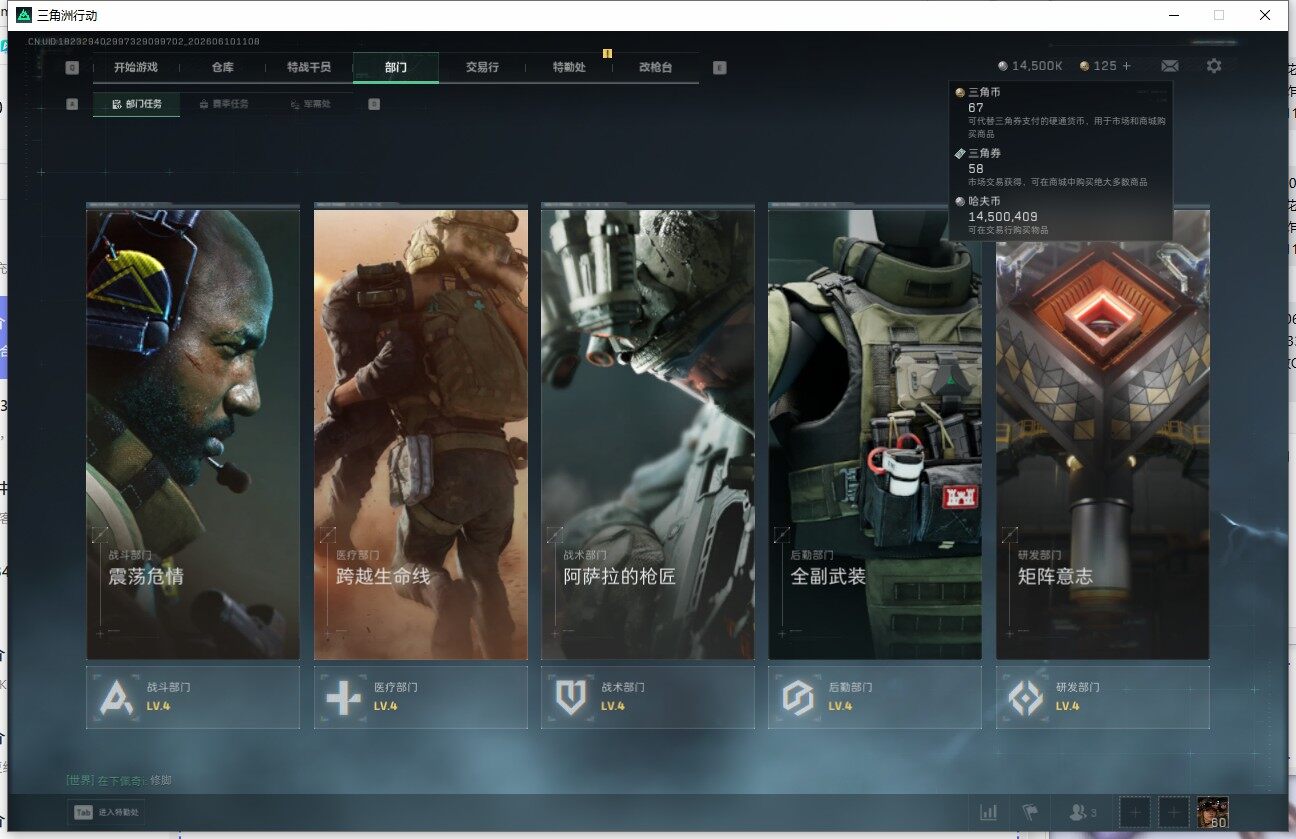The height and width of the screenshot is (839, 1296).
Task: Open the flag icon in bottom bar
Action: pyautogui.click(x=1029, y=812)
